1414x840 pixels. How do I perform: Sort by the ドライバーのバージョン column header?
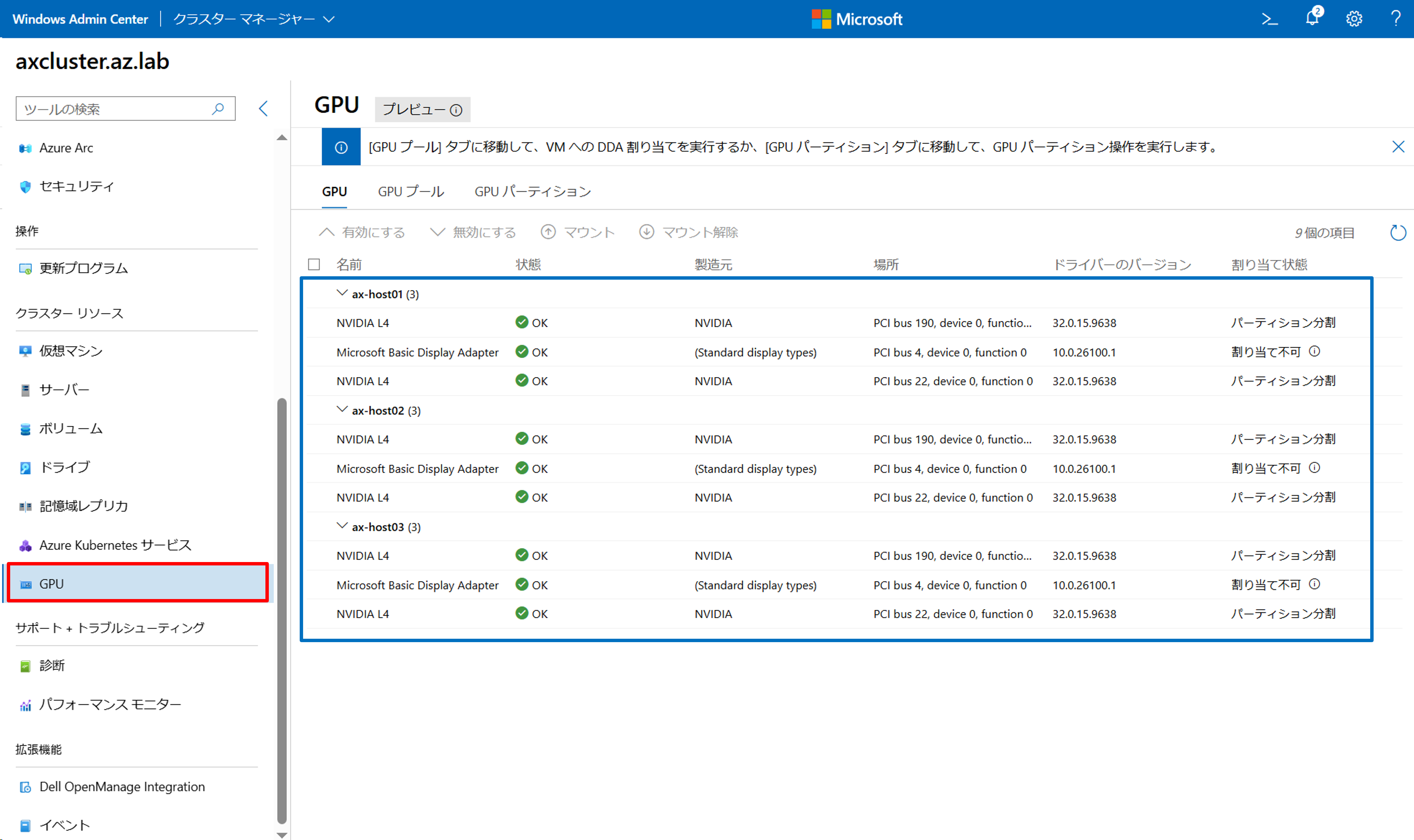(x=1122, y=264)
